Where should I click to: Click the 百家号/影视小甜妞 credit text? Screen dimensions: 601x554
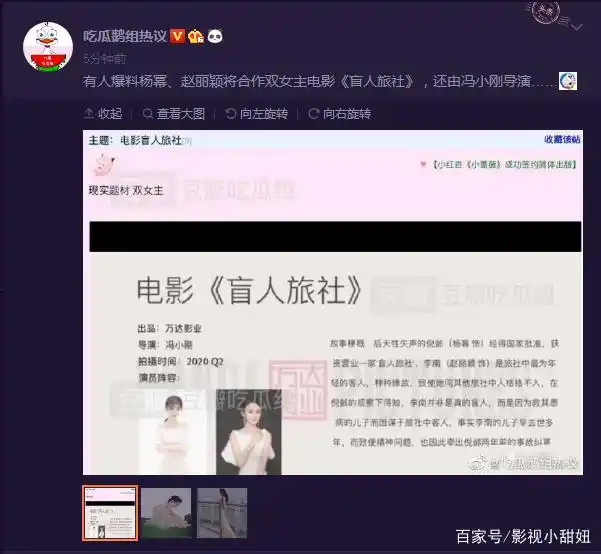point(523,536)
